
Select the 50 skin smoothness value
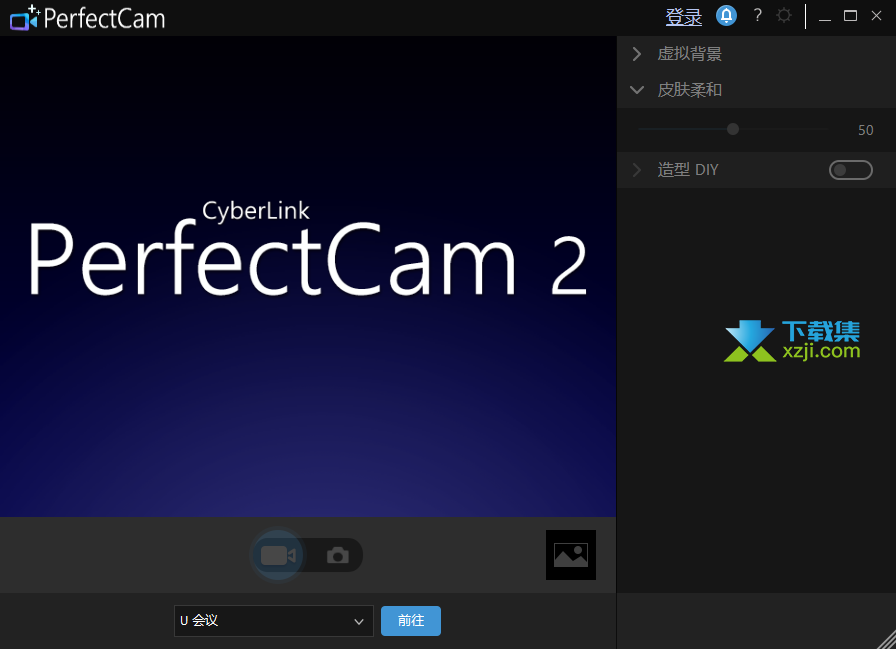coord(865,130)
